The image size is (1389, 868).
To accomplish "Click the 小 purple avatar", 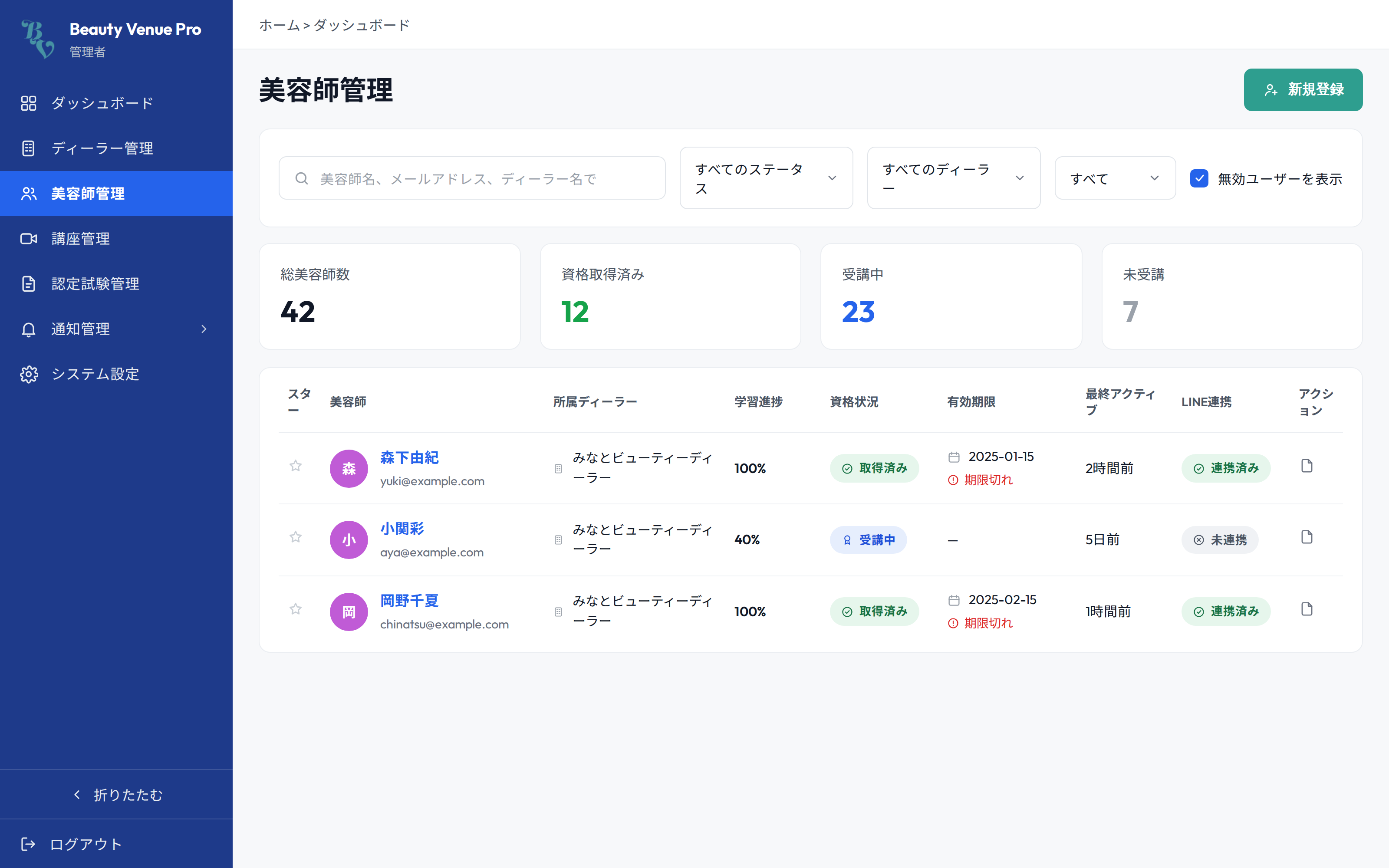I will coord(349,539).
